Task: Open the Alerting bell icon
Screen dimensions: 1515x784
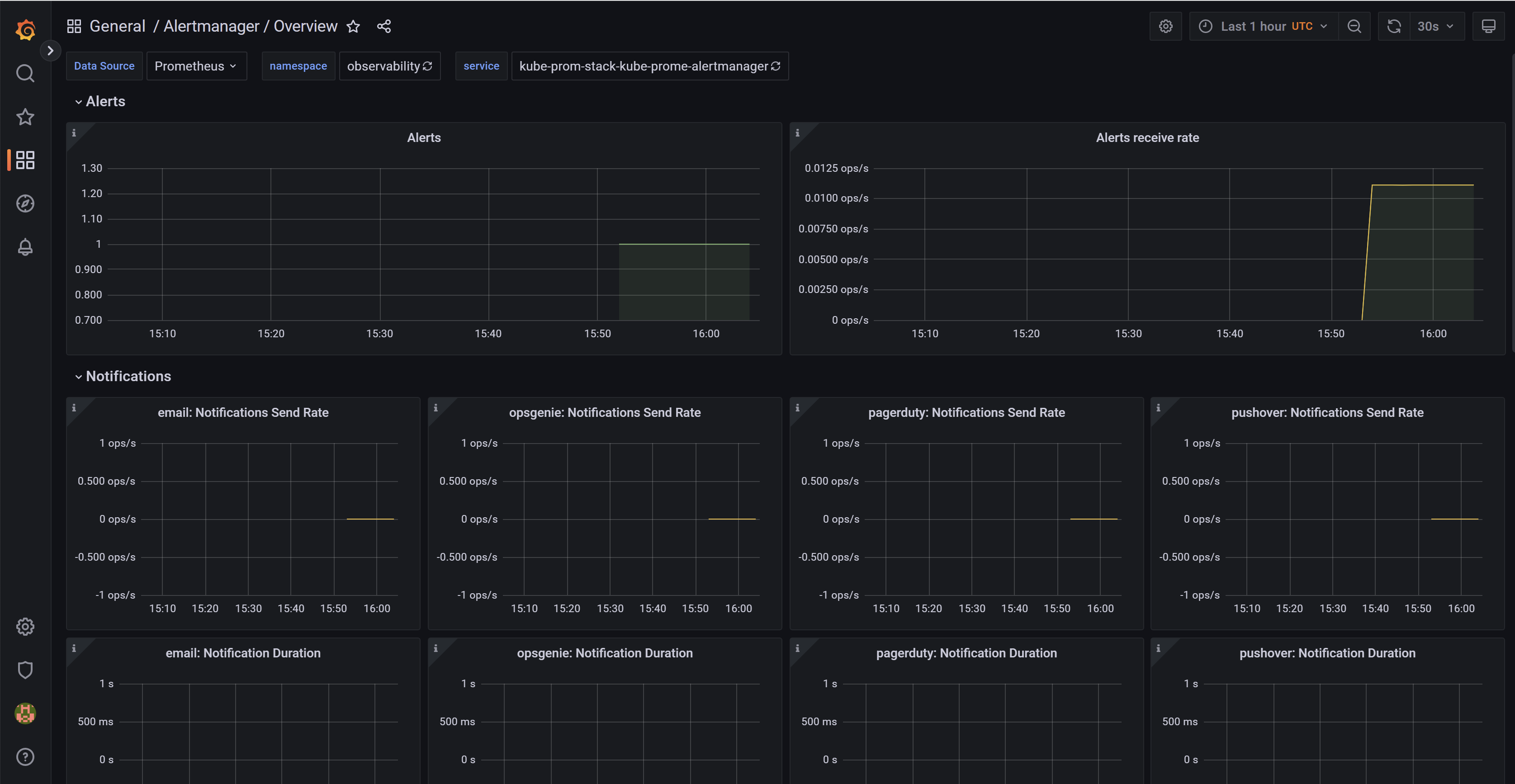Action: coord(25,247)
